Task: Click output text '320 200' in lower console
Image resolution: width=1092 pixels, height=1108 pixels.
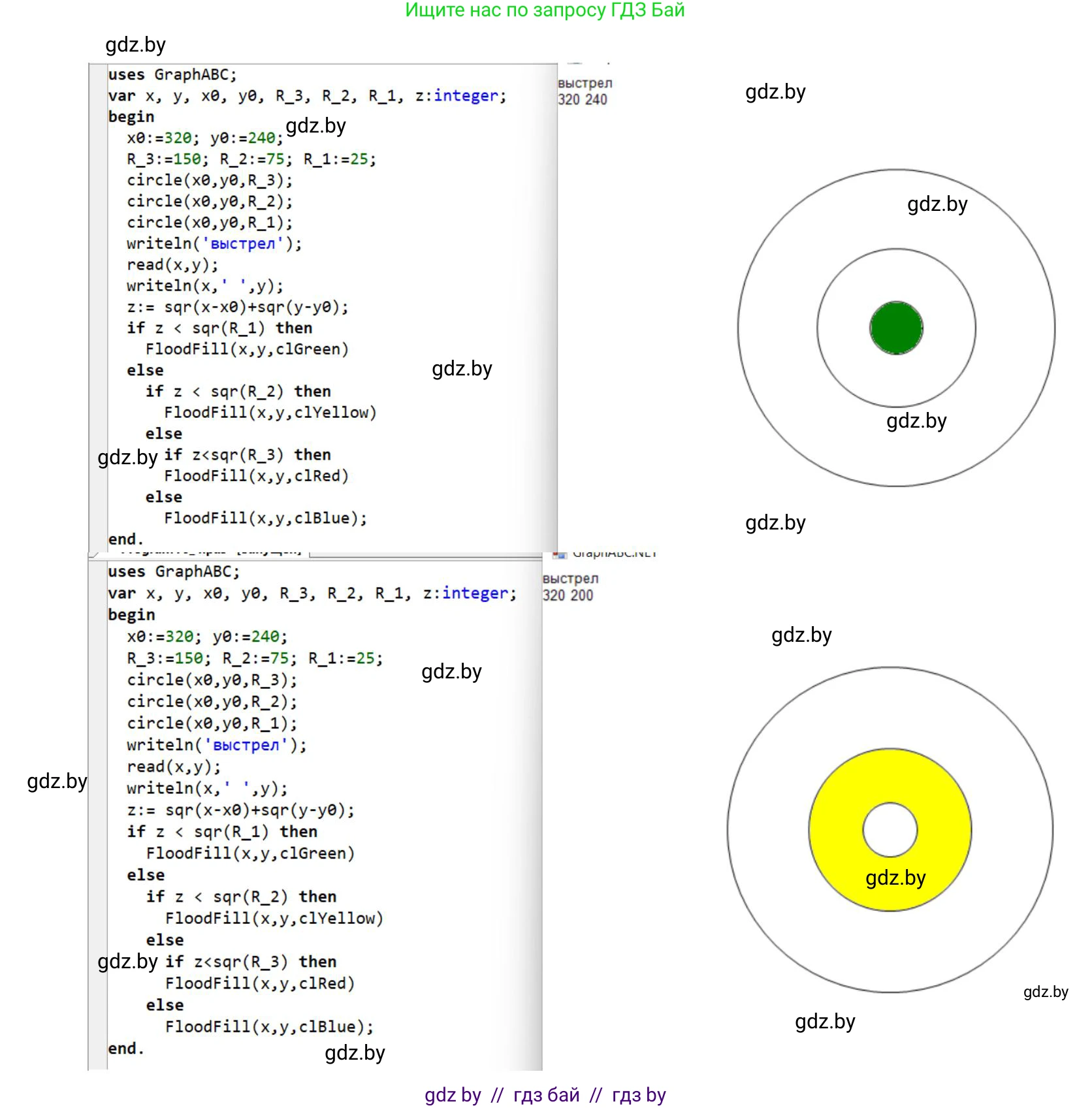Action: 568,595
